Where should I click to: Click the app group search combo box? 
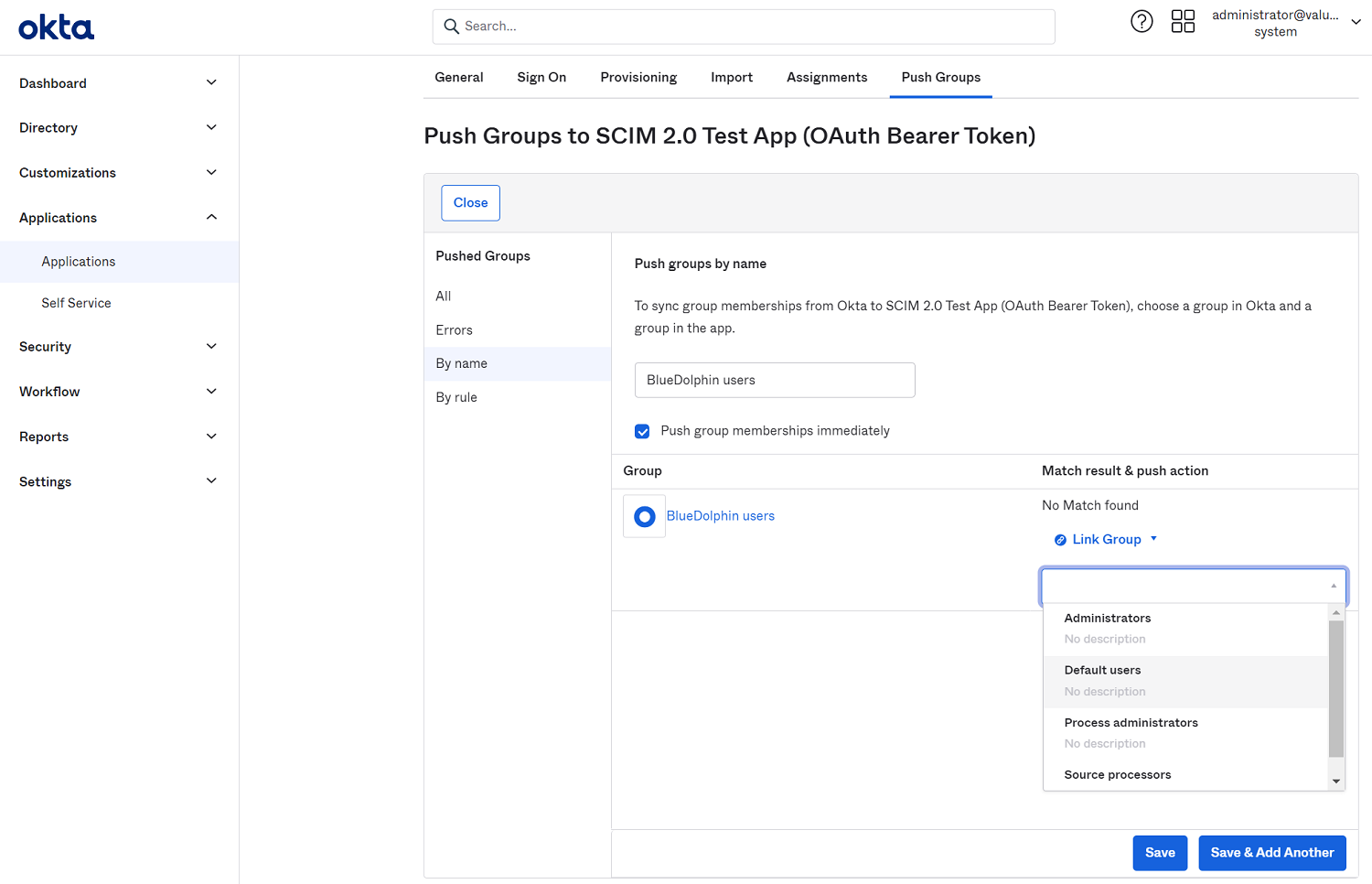coord(1194,586)
